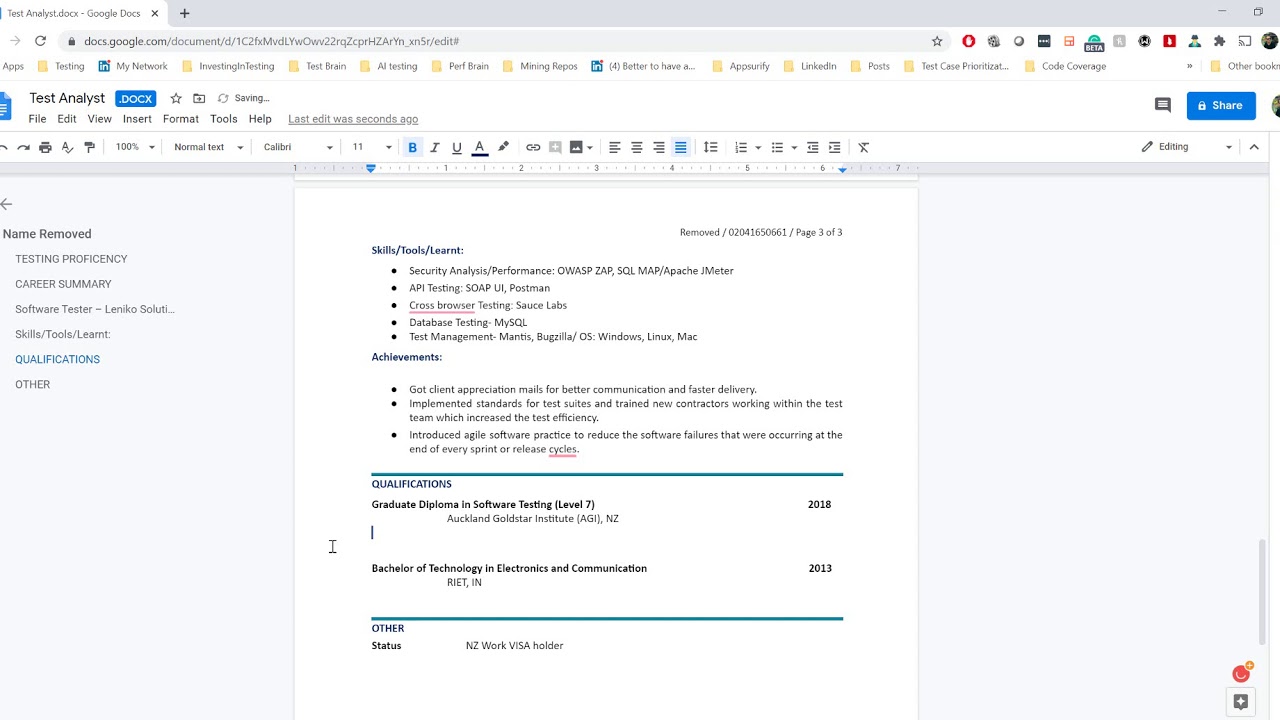Click the browser address bar URL
Viewport: 1280px width, 720px height.
pyautogui.click(x=272, y=41)
